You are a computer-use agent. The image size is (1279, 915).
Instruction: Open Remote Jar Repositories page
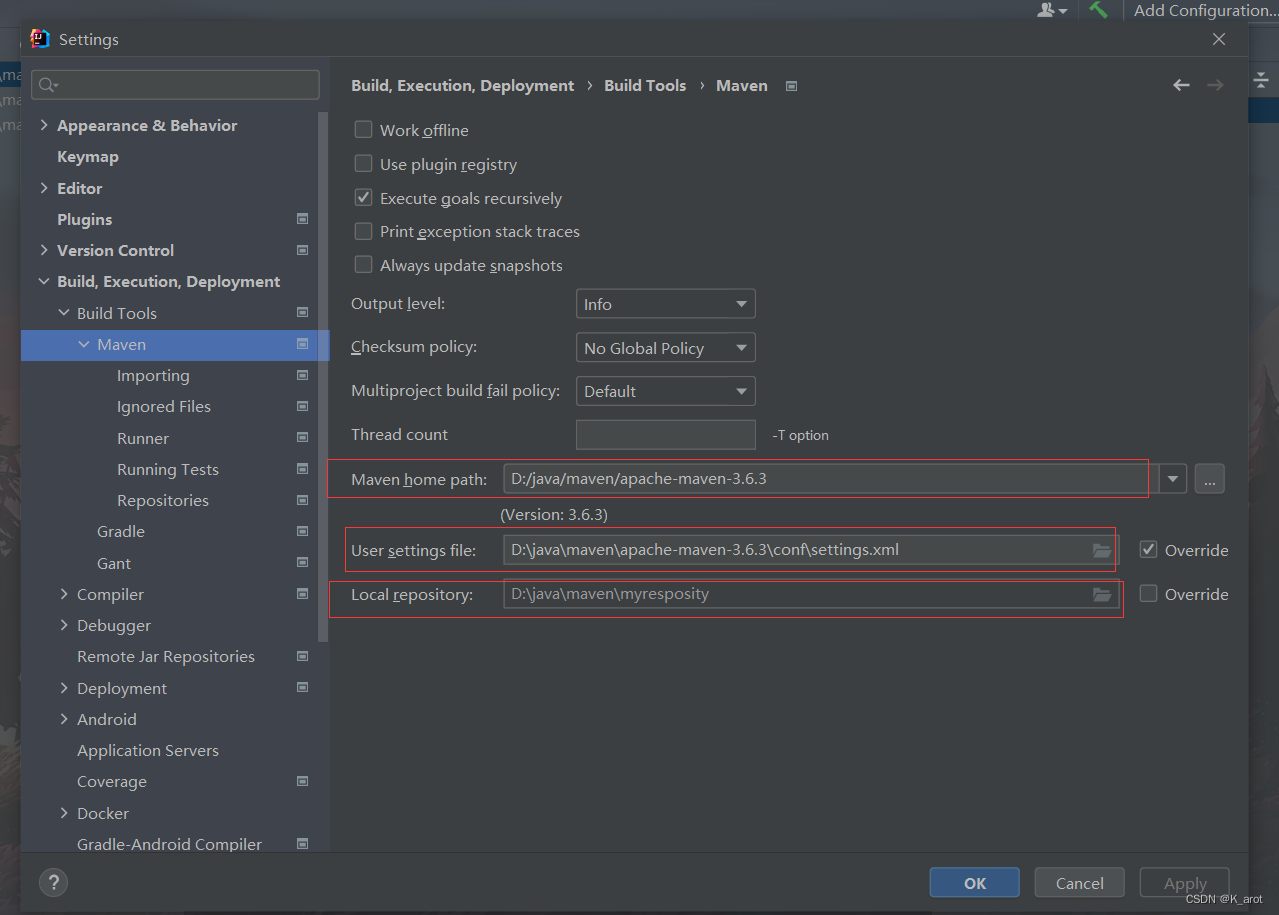point(166,656)
